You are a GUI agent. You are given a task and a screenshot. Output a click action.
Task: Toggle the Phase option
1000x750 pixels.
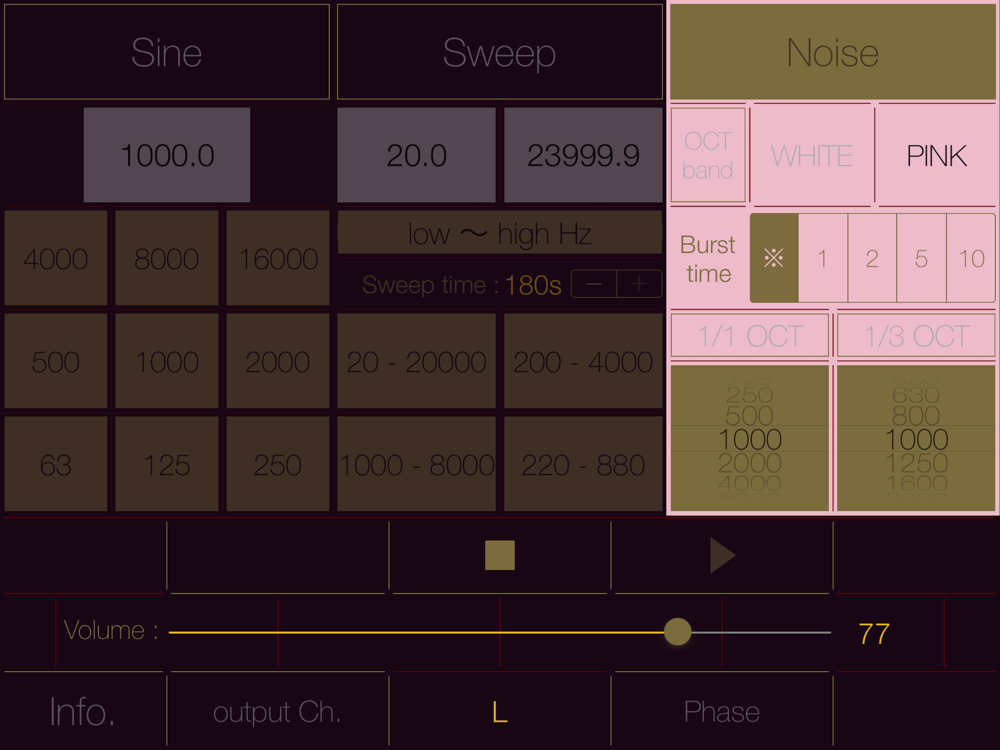721,711
